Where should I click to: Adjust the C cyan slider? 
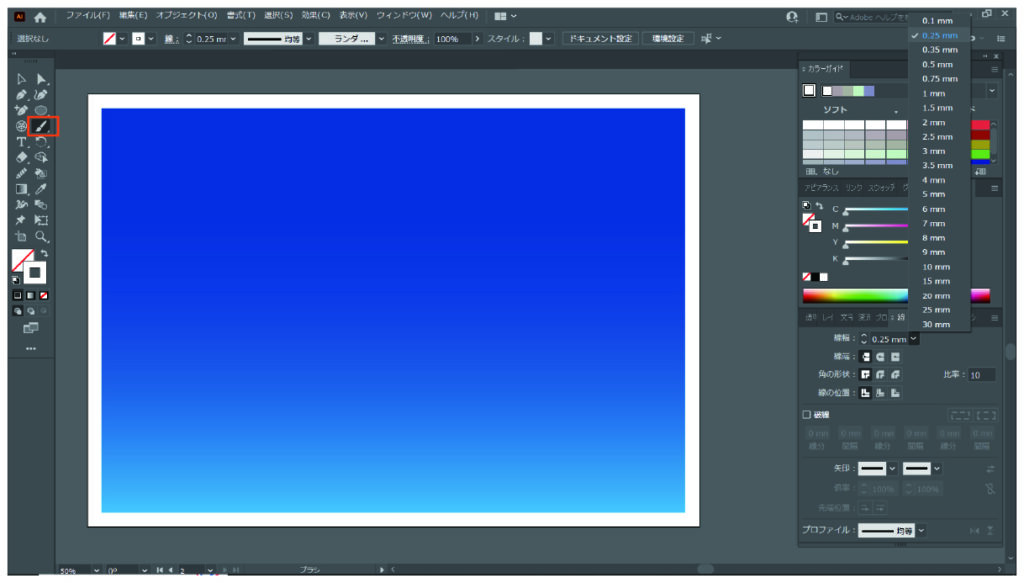click(x=876, y=210)
